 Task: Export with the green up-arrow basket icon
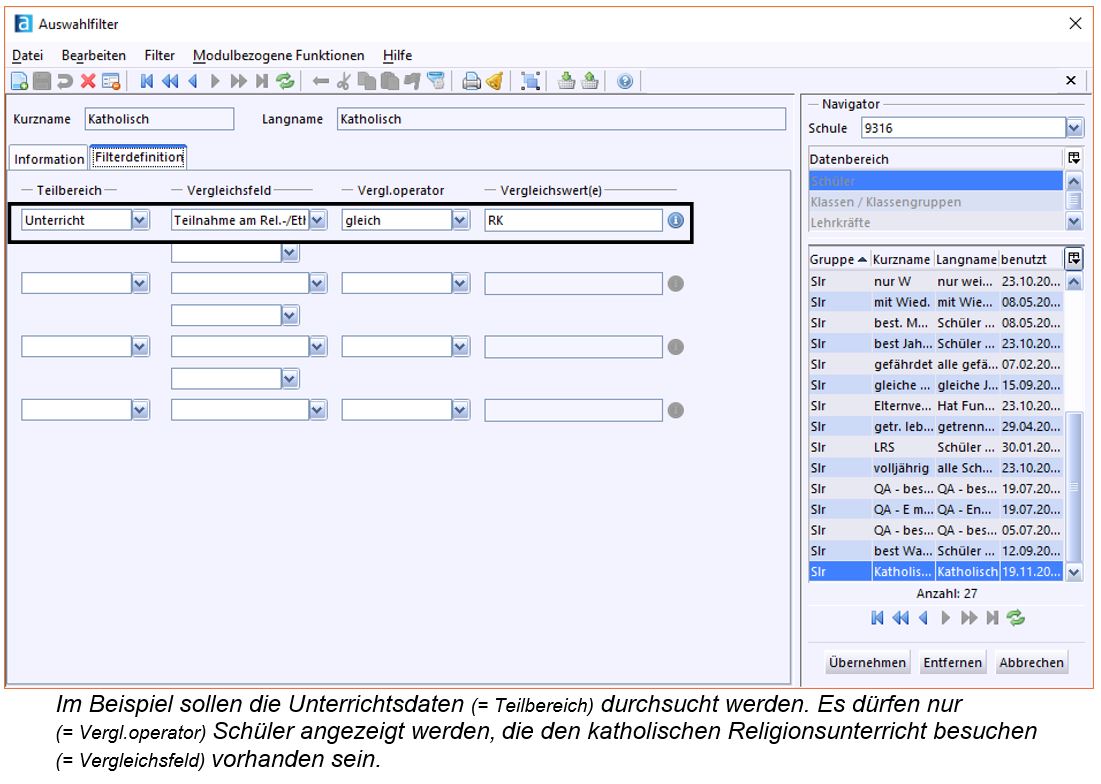(590, 81)
